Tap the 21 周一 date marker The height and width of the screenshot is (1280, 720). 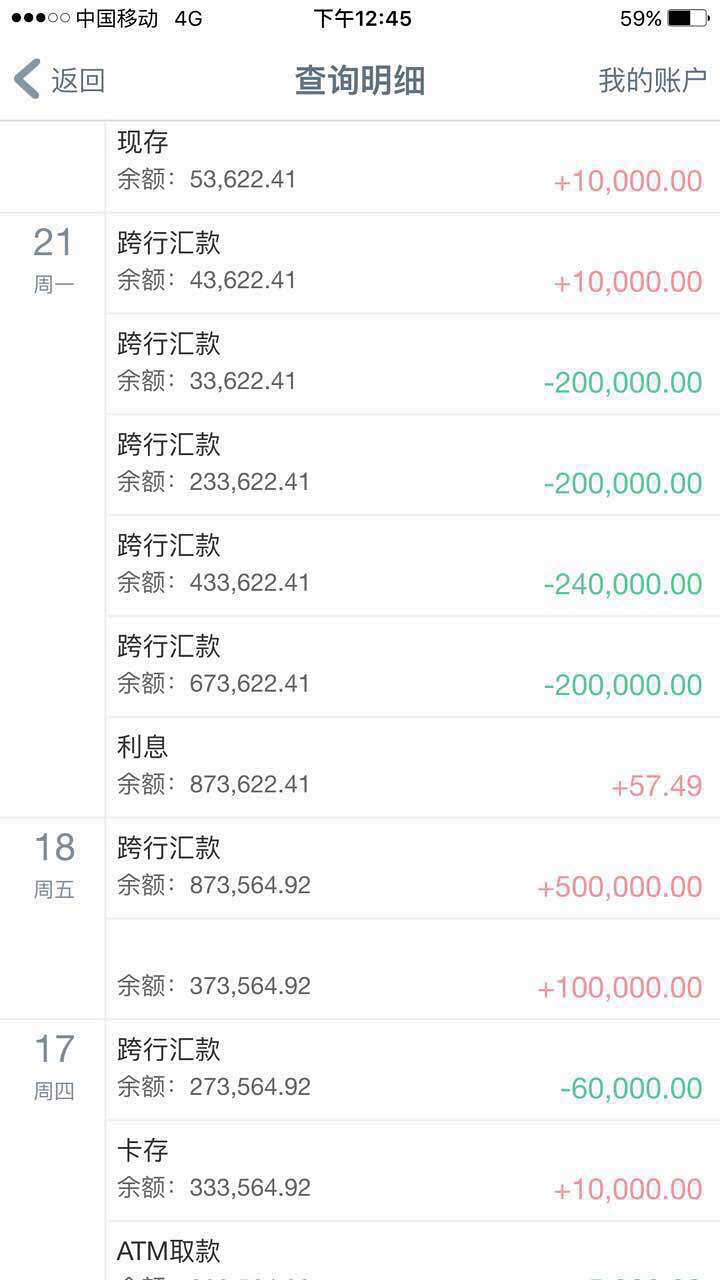(x=53, y=259)
